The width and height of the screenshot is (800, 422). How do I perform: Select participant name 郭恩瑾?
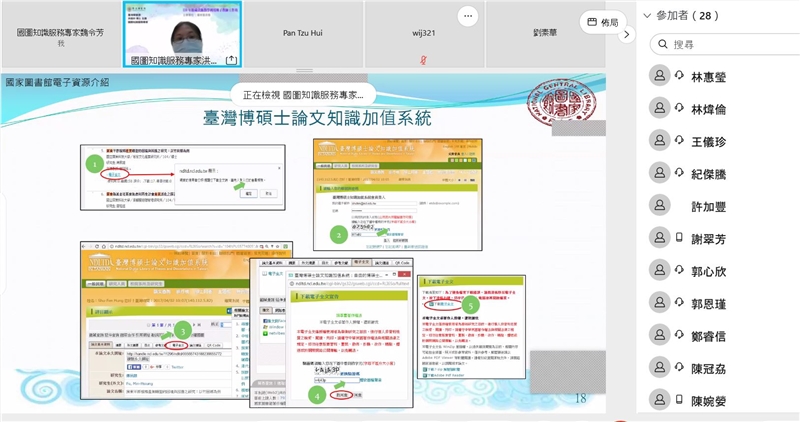tap(708, 304)
